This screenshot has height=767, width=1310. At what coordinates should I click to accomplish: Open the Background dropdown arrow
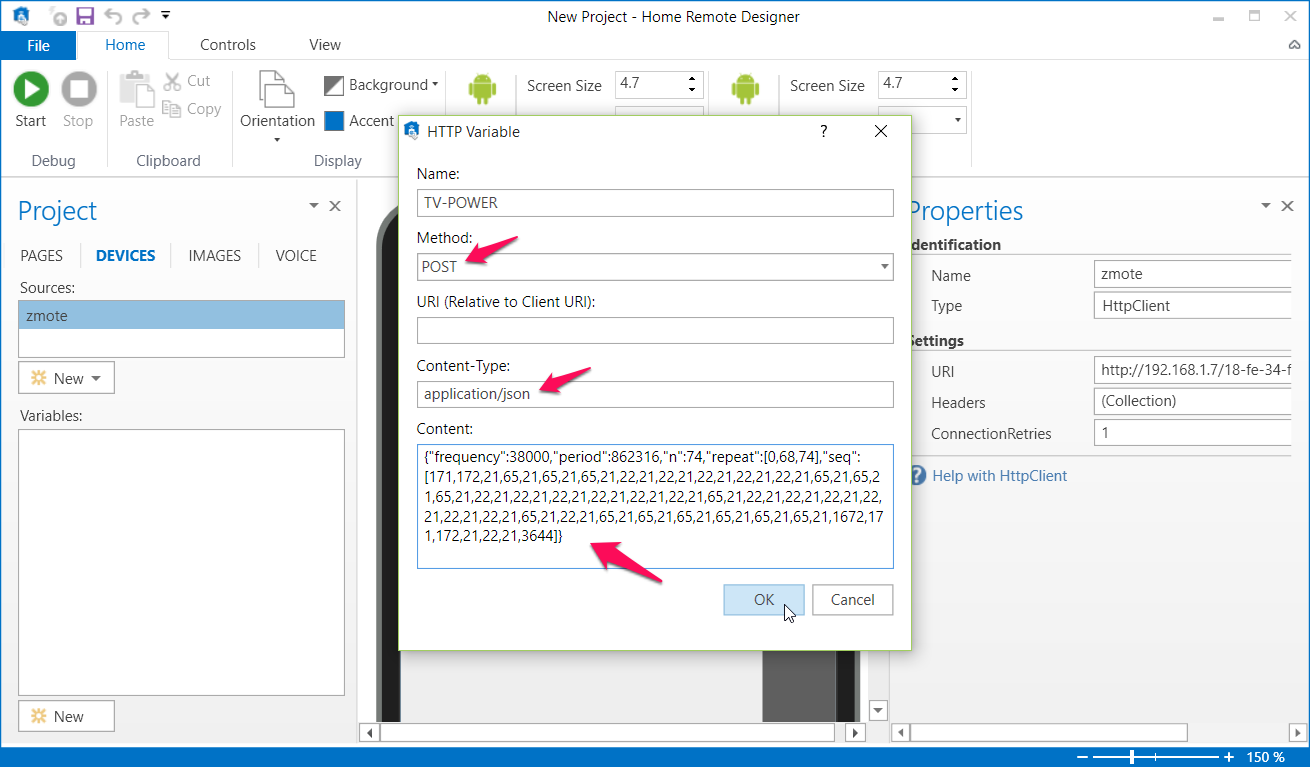[x=435, y=85]
